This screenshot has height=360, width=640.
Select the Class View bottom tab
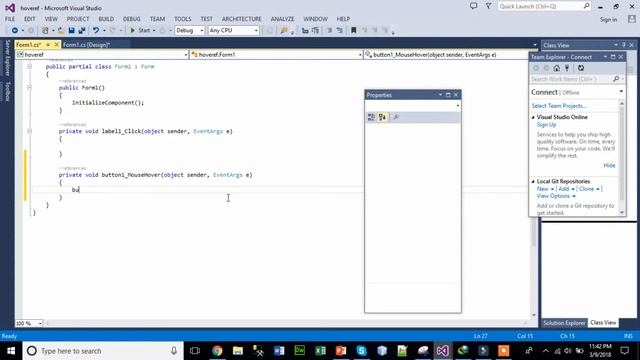[x=603, y=323]
